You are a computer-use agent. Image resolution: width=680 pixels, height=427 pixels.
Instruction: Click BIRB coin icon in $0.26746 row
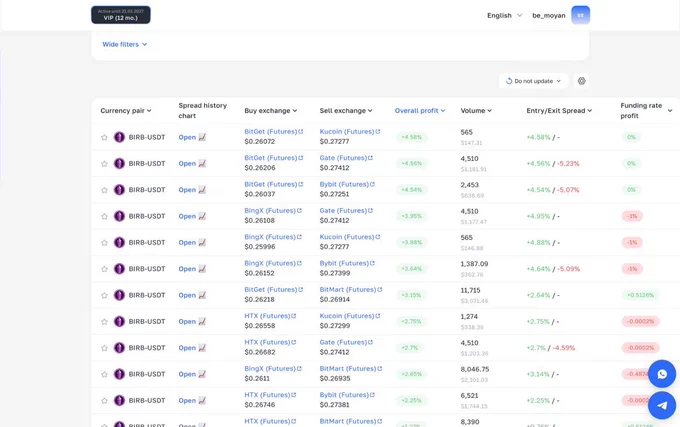tap(119, 401)
